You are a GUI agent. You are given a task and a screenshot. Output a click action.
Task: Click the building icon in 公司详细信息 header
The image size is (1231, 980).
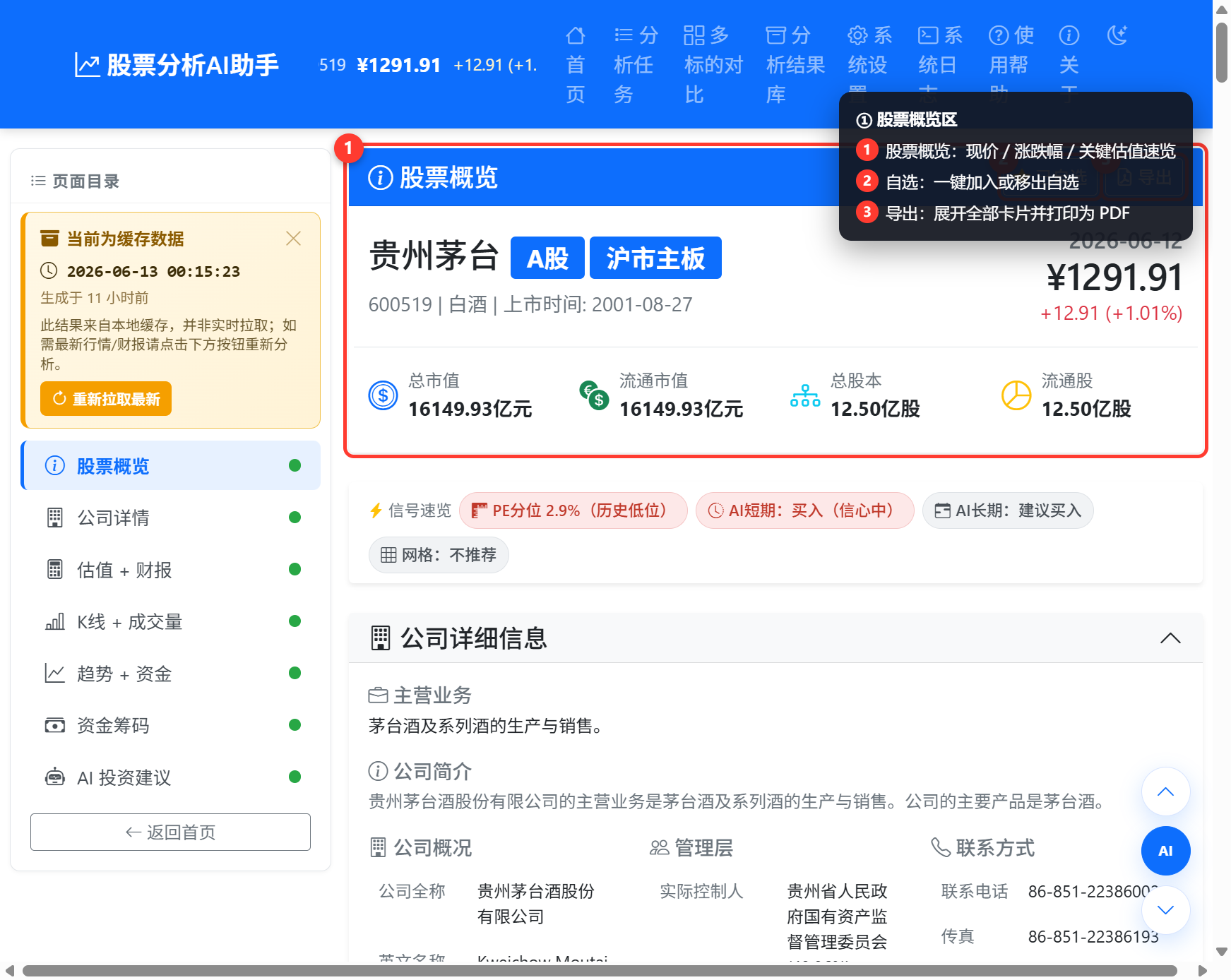click(x=381, y=638)
